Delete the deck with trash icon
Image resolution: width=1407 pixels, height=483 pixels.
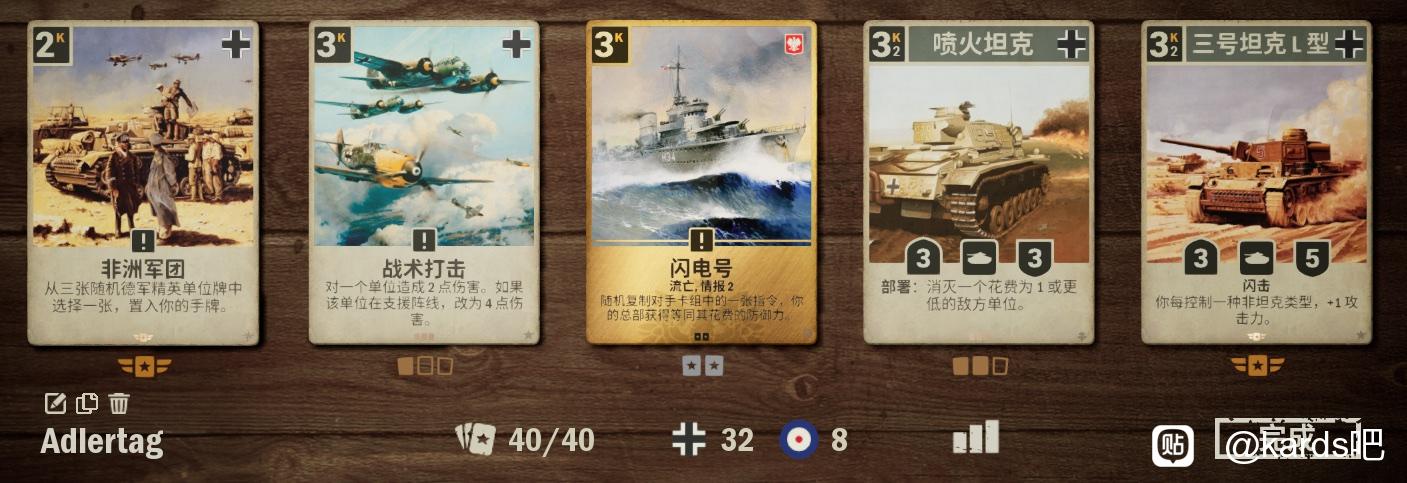coord(119,404)
